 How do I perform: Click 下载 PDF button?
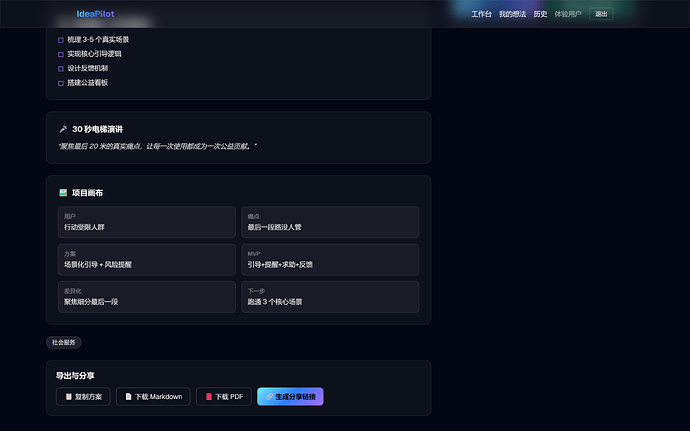pyautogui.click(x=224, y=397)
